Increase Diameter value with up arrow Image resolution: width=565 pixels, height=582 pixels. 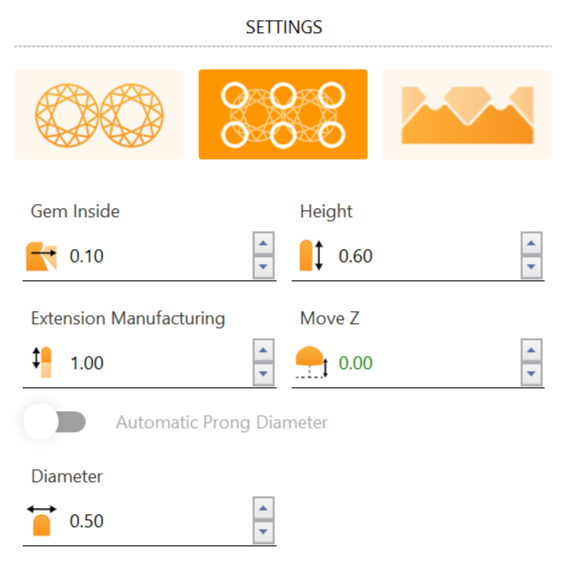point(264,508)
